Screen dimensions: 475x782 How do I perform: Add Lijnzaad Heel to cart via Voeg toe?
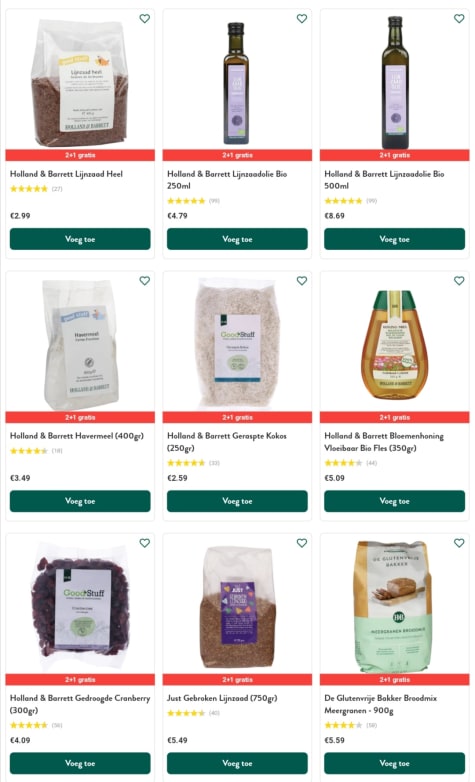80,239
